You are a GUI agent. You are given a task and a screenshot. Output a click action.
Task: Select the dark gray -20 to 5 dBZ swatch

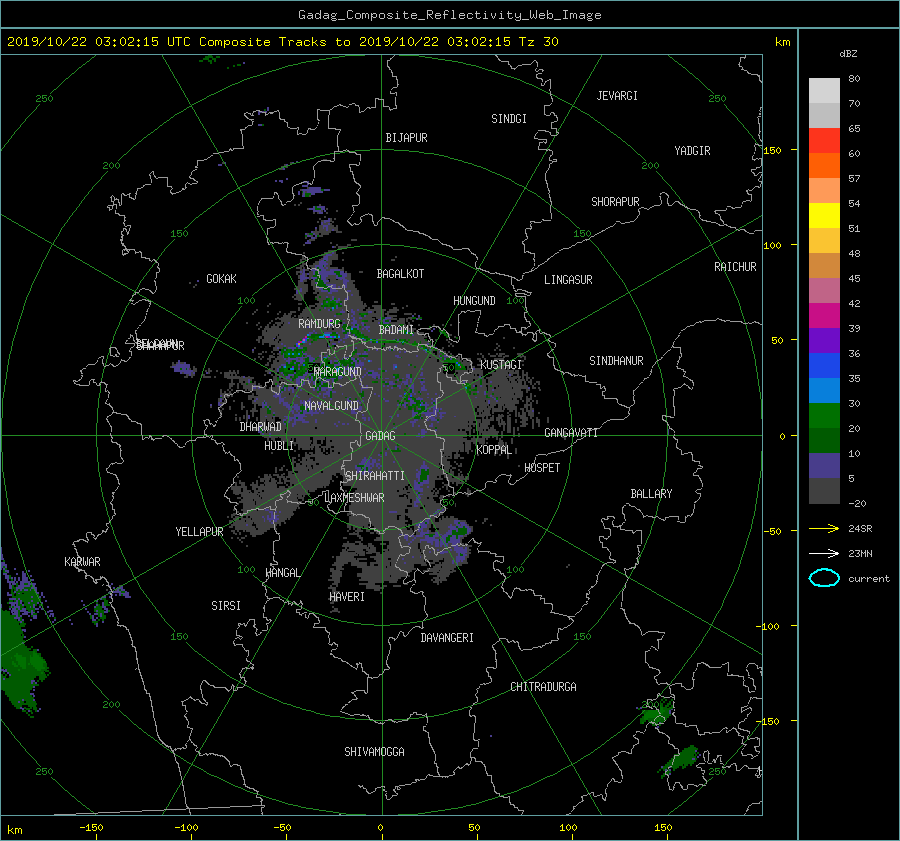tap(824, 491)
